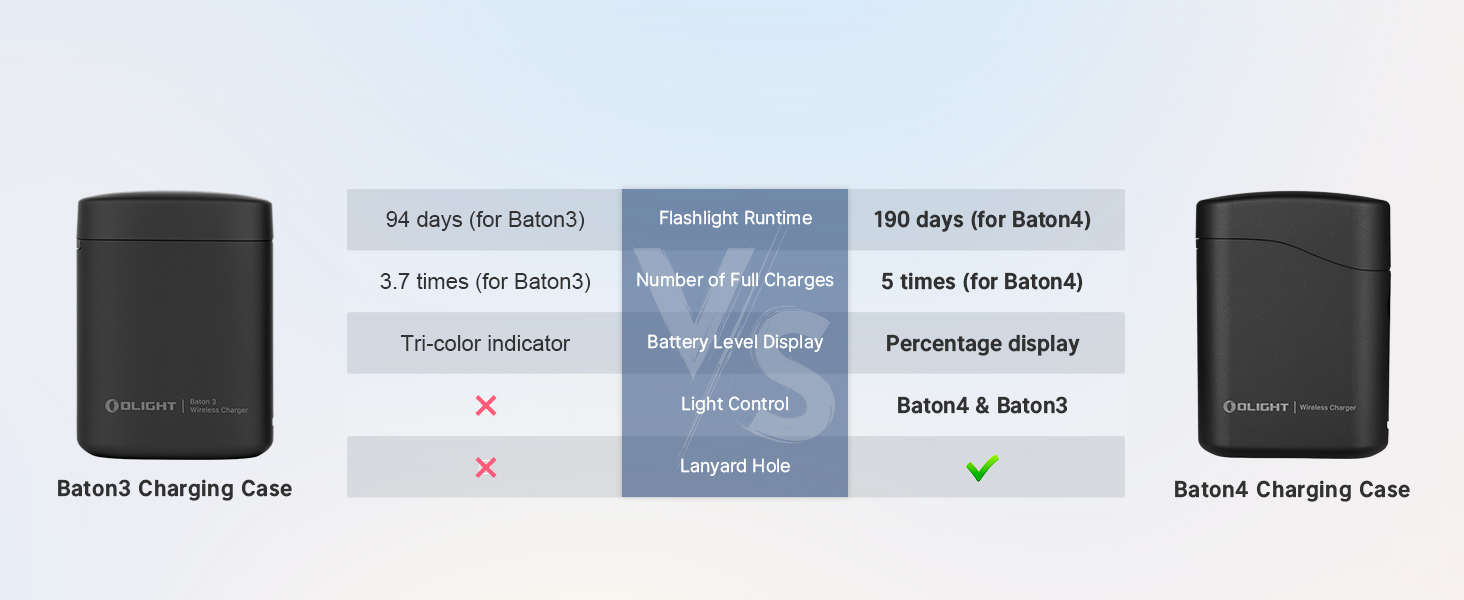Screen dimensions: 1464x600
Task: Click the red X in the Light Control row
Action: (x=486, y=405)
